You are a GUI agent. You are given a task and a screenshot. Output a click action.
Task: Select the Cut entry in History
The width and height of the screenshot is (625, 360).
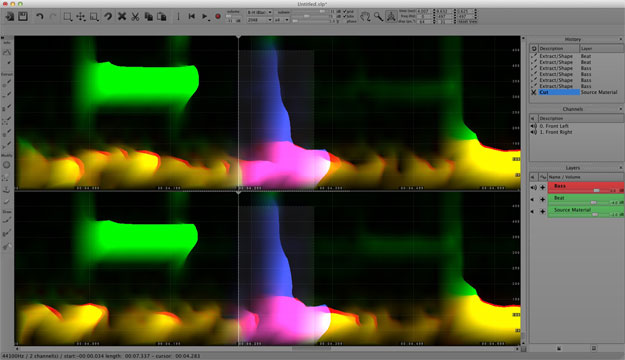tap(558, 92)
